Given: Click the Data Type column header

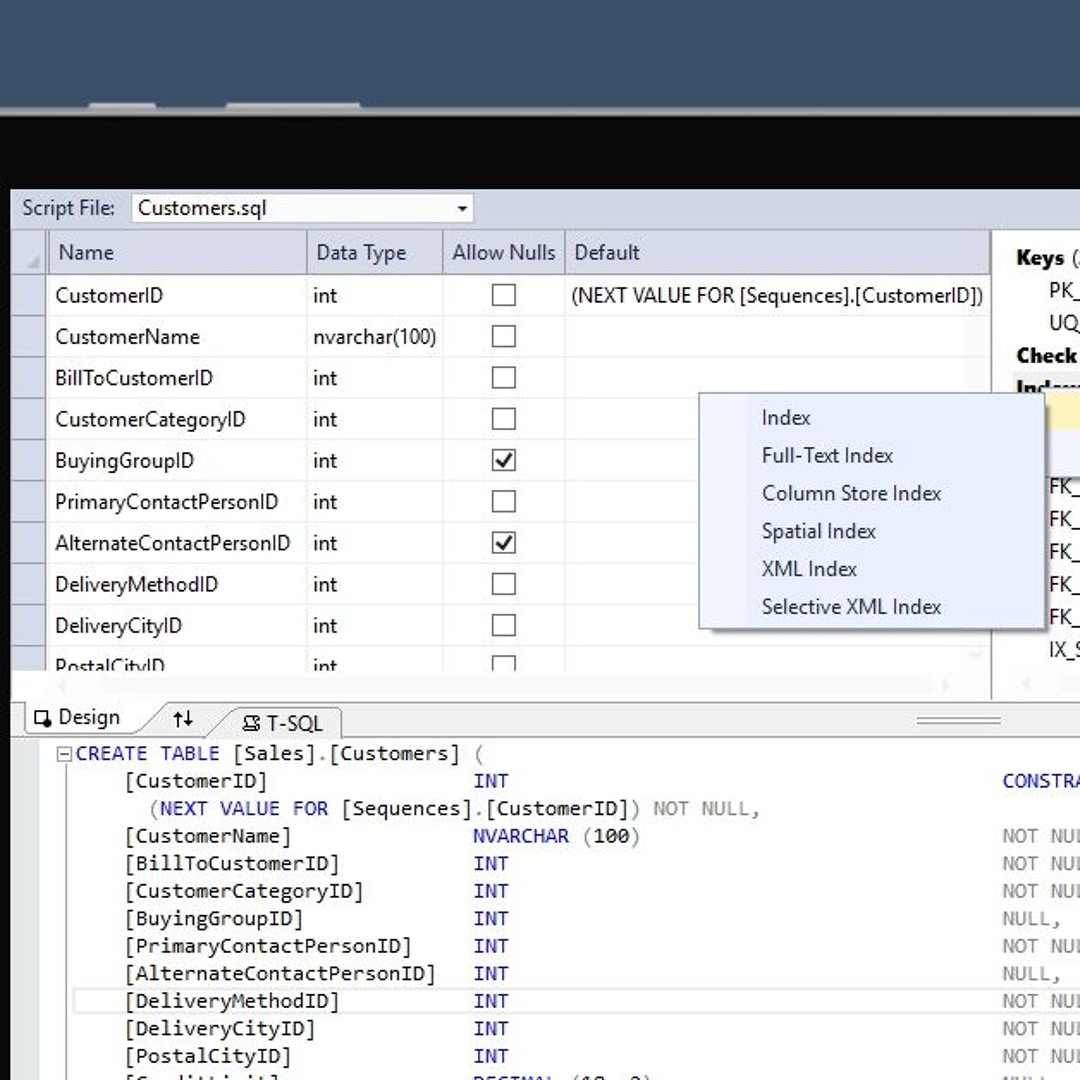Looking at the screenshot, I should pyautogui.click(x=375, y=252).
